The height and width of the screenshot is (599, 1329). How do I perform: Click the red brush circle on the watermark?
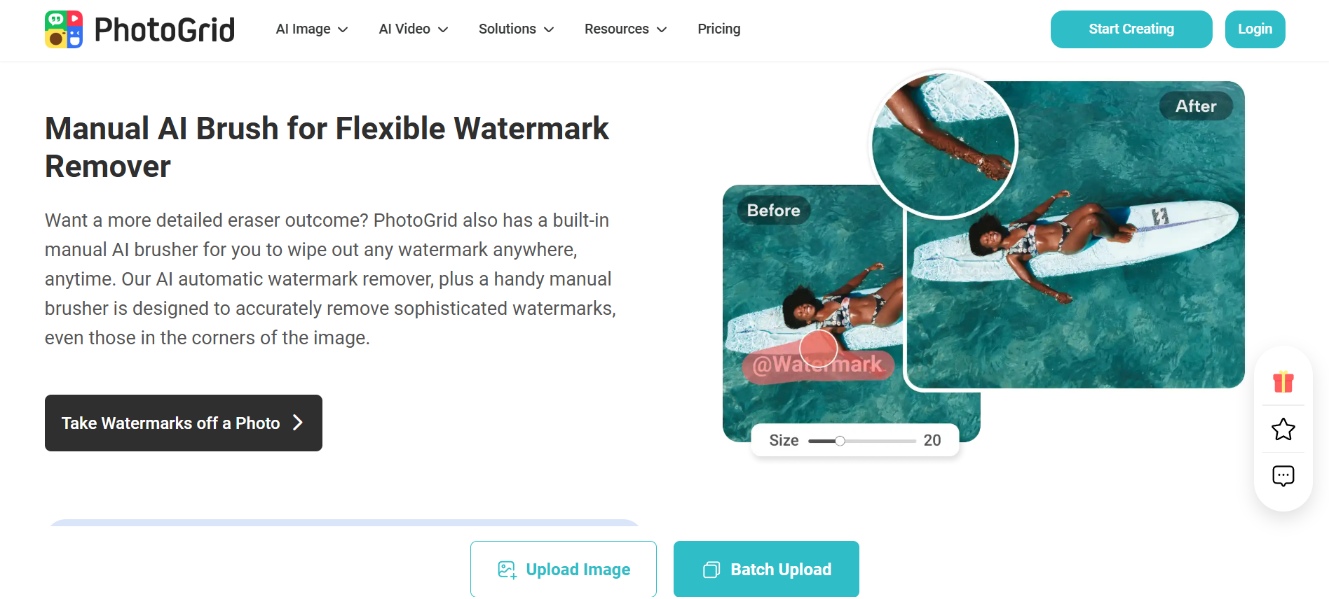tap(818, 348)
